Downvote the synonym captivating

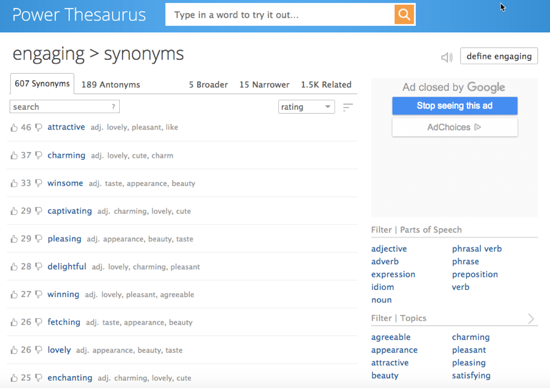[39, 211]
